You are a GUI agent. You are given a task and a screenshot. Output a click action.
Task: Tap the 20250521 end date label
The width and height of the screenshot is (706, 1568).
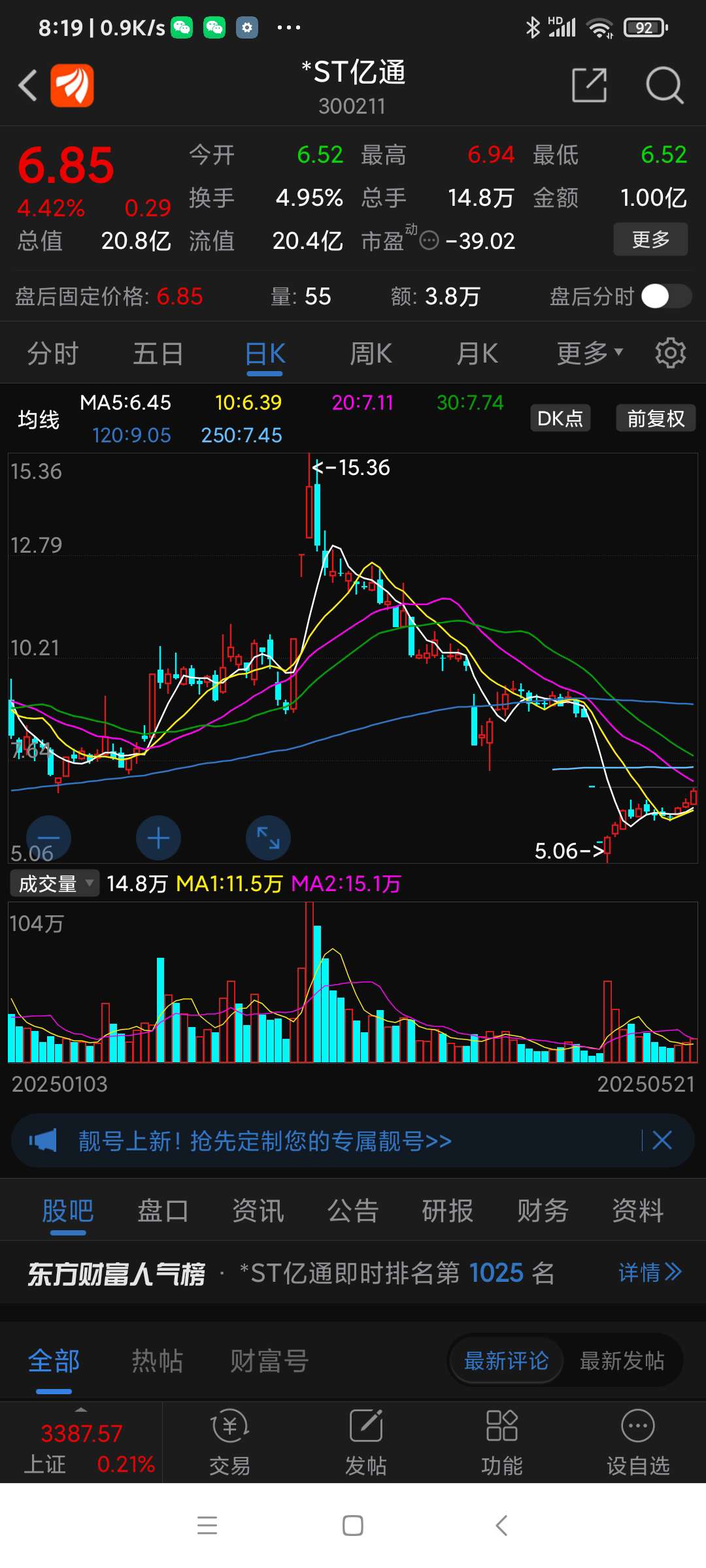pos(646,1084)
